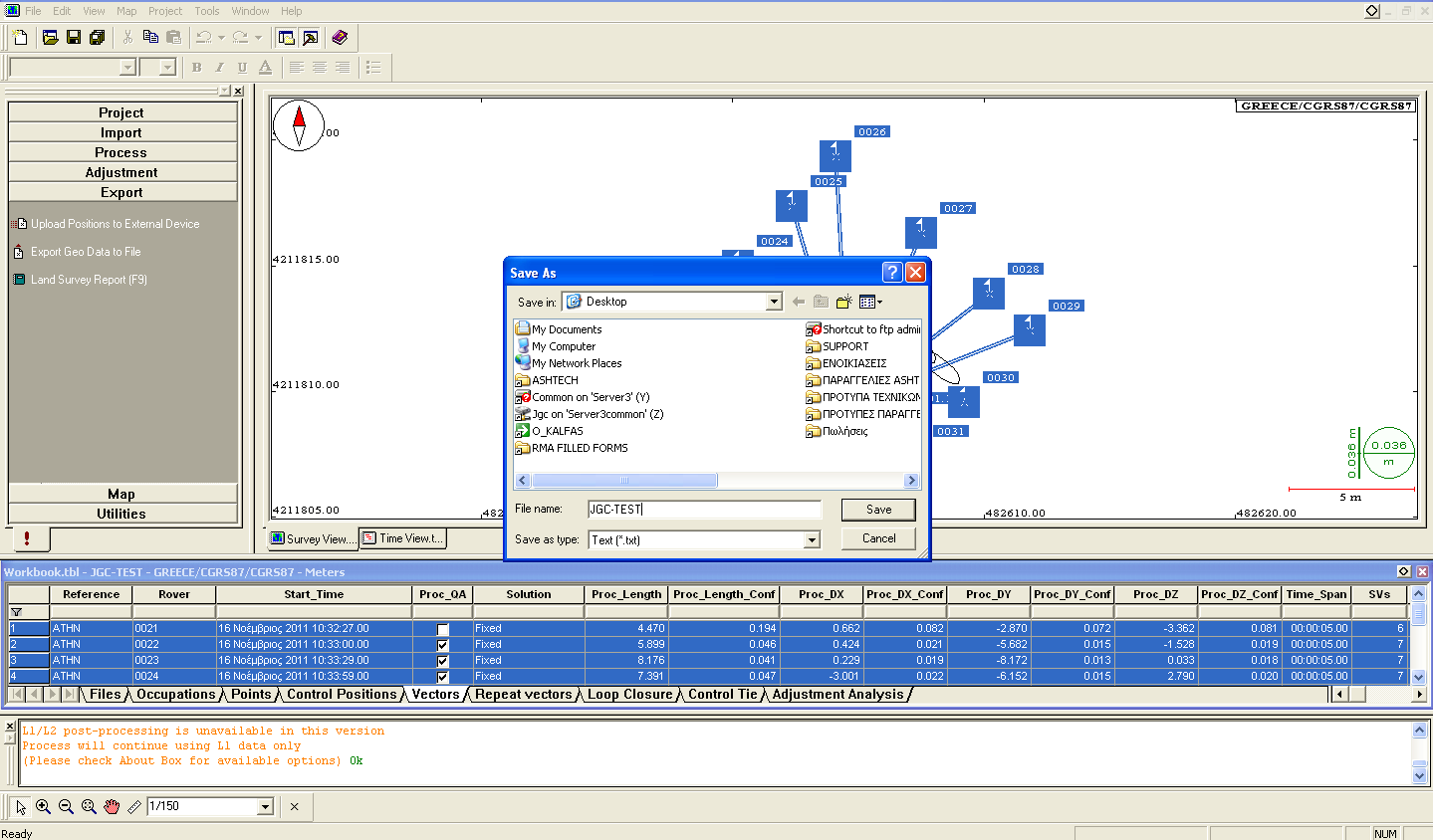Expand the Adjustment section in left panel
Image resolution: width=1433 pixels, height=840 pixels.
(x=121, y=172)
